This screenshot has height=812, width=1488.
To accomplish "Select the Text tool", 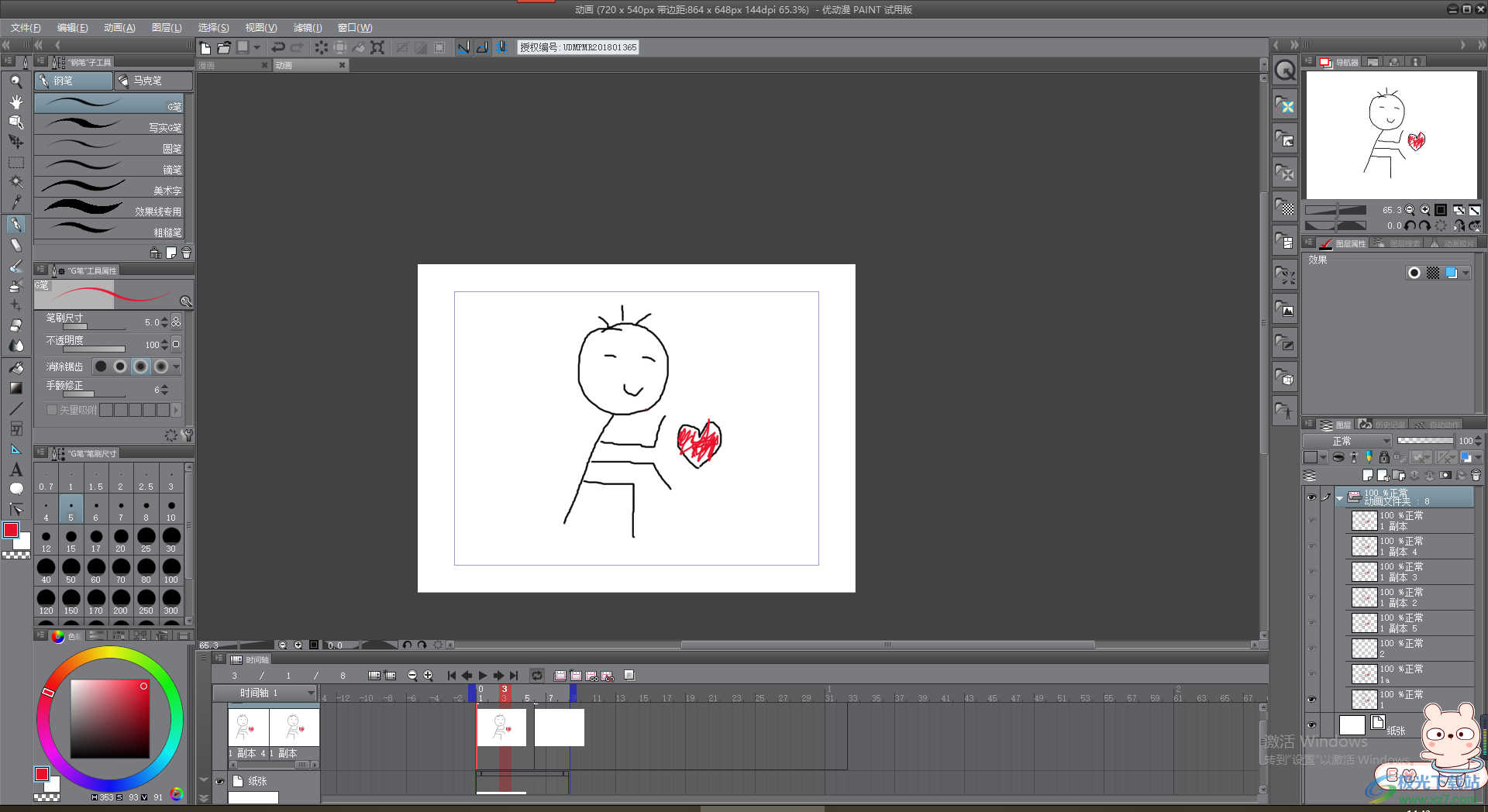I will click(15, 470).
